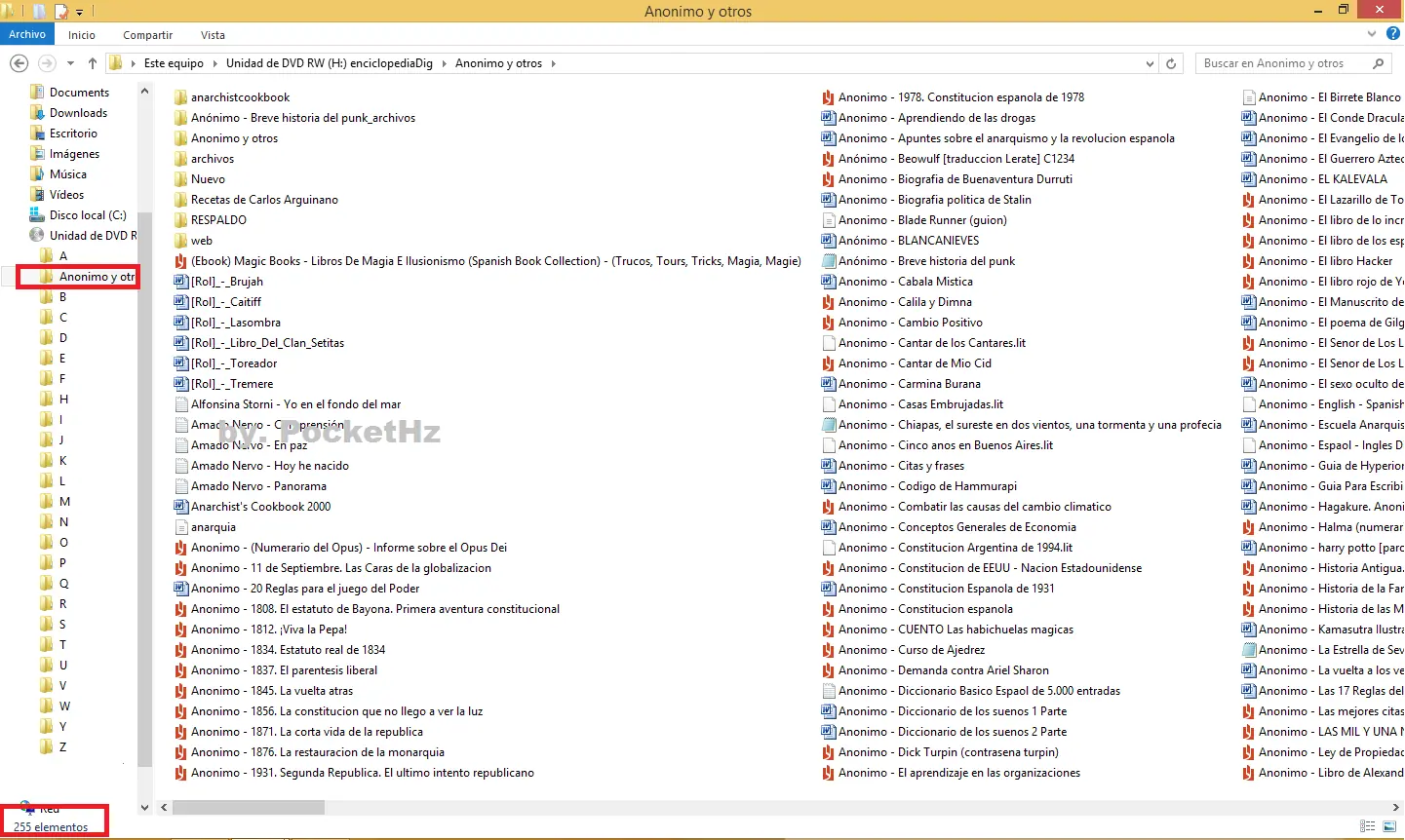The image size is (1405, 840).
Task: Select folder H in the navigation tree
Action: pos(63,400)
